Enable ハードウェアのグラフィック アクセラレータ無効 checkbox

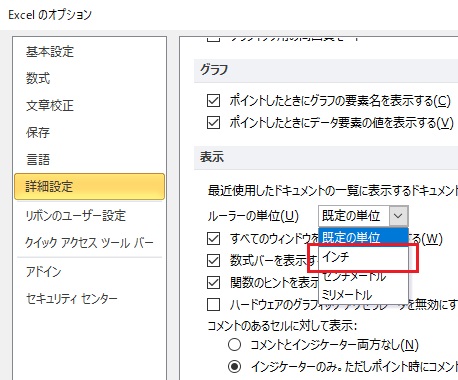213,304
